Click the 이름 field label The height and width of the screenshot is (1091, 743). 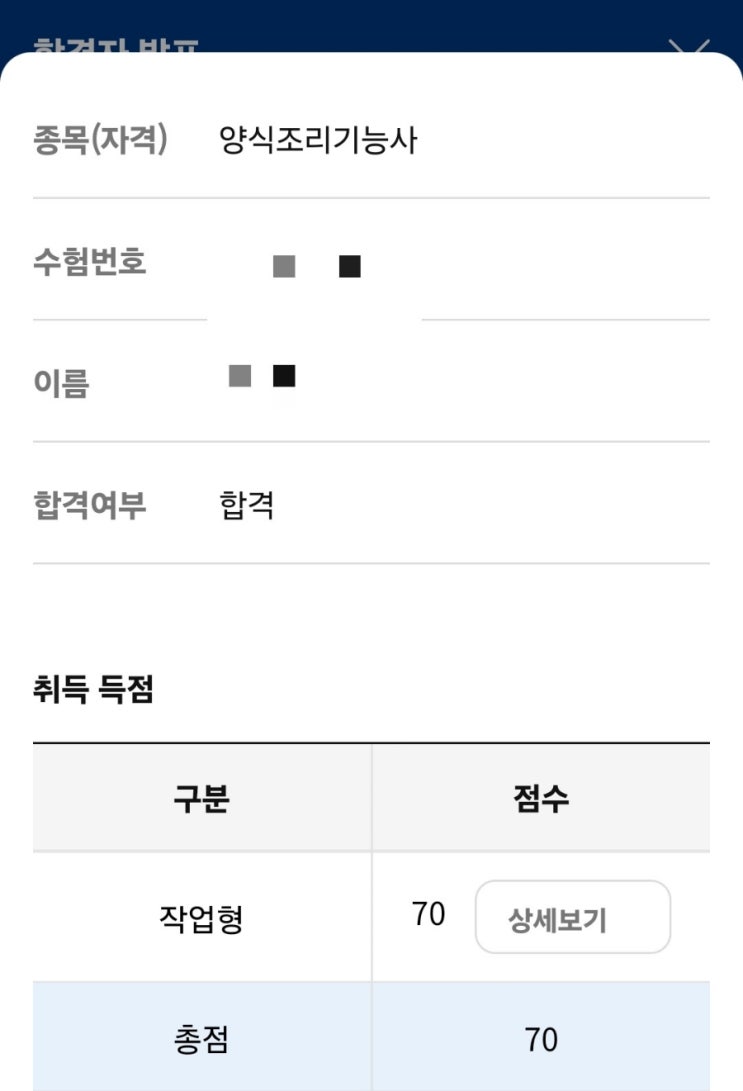(61, 383)
